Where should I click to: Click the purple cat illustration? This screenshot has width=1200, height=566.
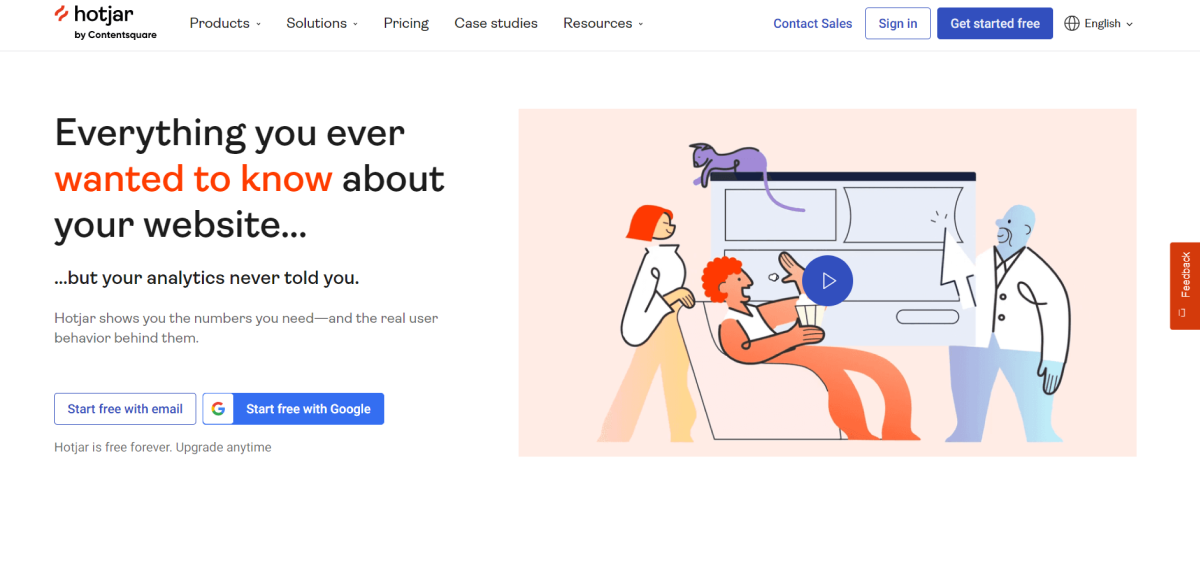(x=728, y=163)
